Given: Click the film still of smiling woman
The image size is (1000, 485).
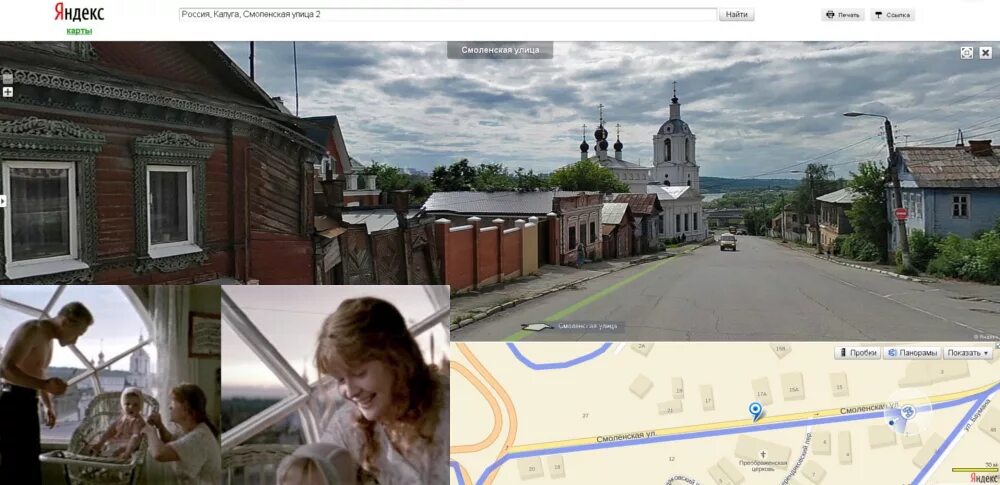Looking at the screenshot, I should click(x=335, y=385).
